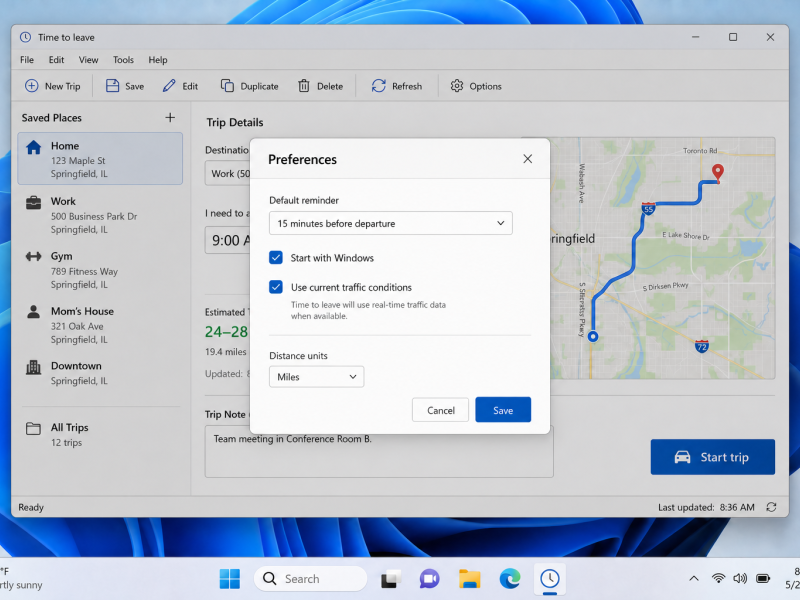Open Task View from taskbar
Viewport: 800px width, 600px height.
click(391, 579)
